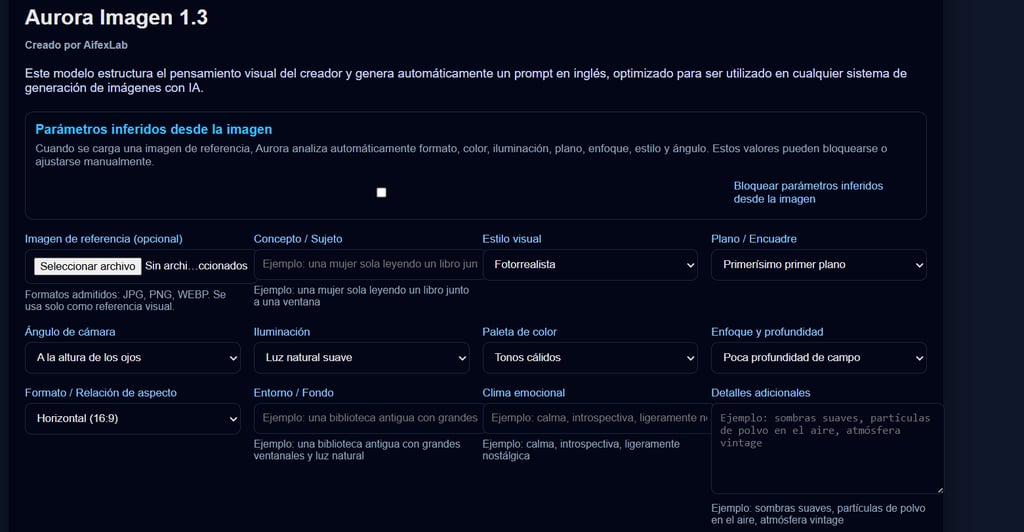Expand the Ángulo de cámara dropdown
The width and height of the screenshot is (1024, 532).
[133, 358]
